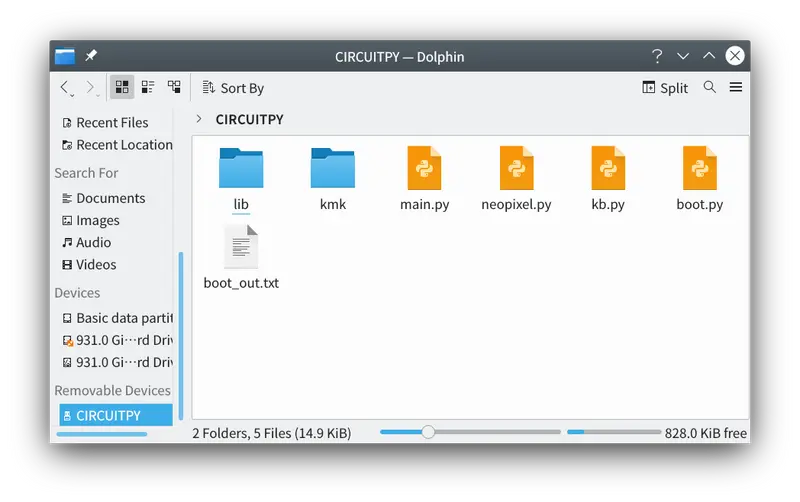The image size is (800, 502).
Task: Search for Audio in sidebar
Action: click(x=87, y=242)
